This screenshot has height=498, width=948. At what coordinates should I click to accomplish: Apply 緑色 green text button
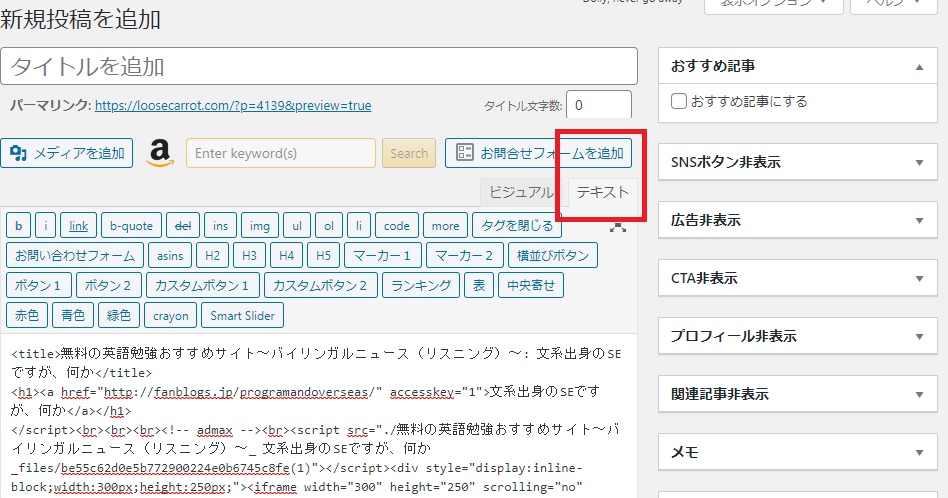click(x=119, y=315)
